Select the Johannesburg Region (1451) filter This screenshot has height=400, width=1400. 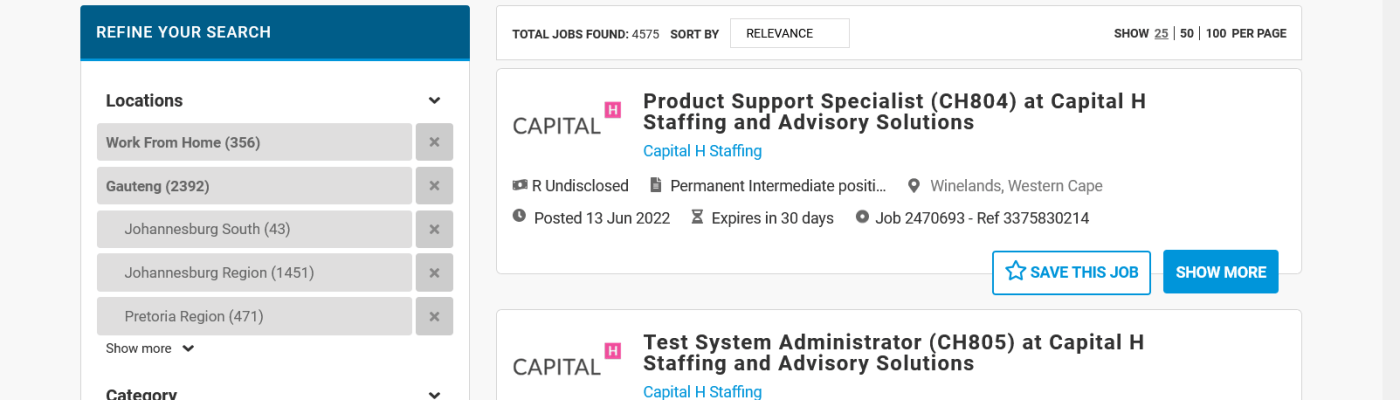219,273
